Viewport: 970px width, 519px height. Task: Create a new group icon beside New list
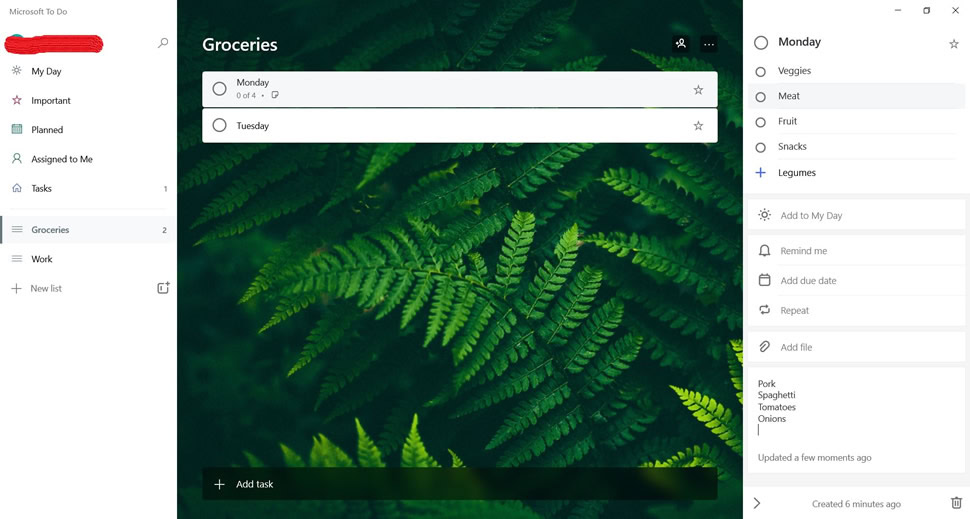click(163, 288)
